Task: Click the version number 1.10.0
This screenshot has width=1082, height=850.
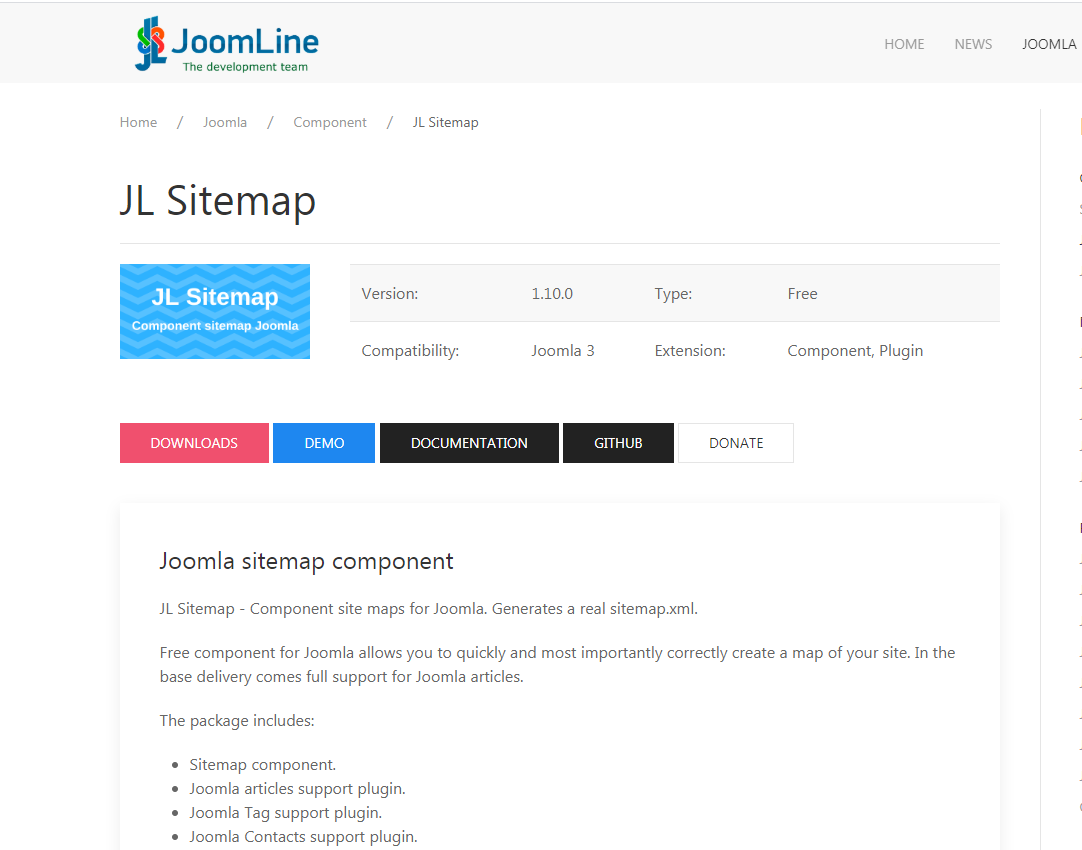Action: (552, 294)
